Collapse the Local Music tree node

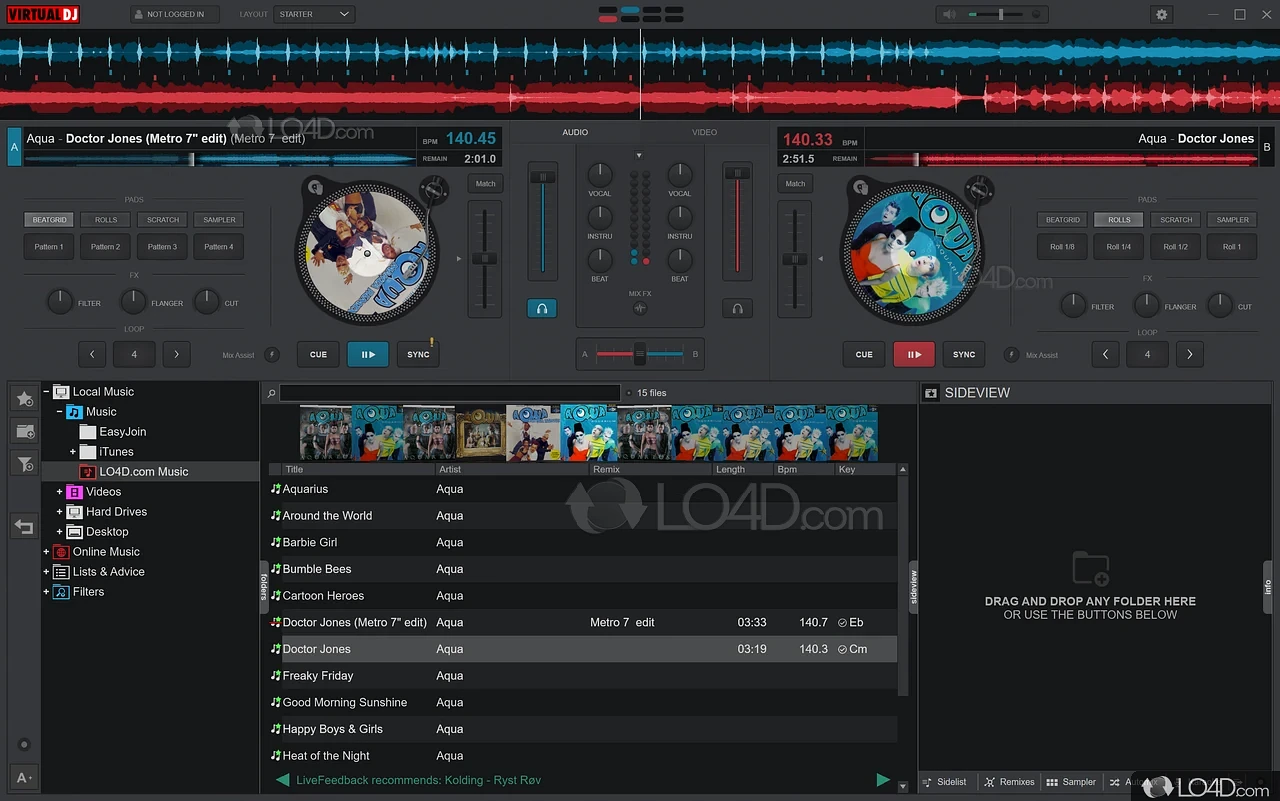46,392
